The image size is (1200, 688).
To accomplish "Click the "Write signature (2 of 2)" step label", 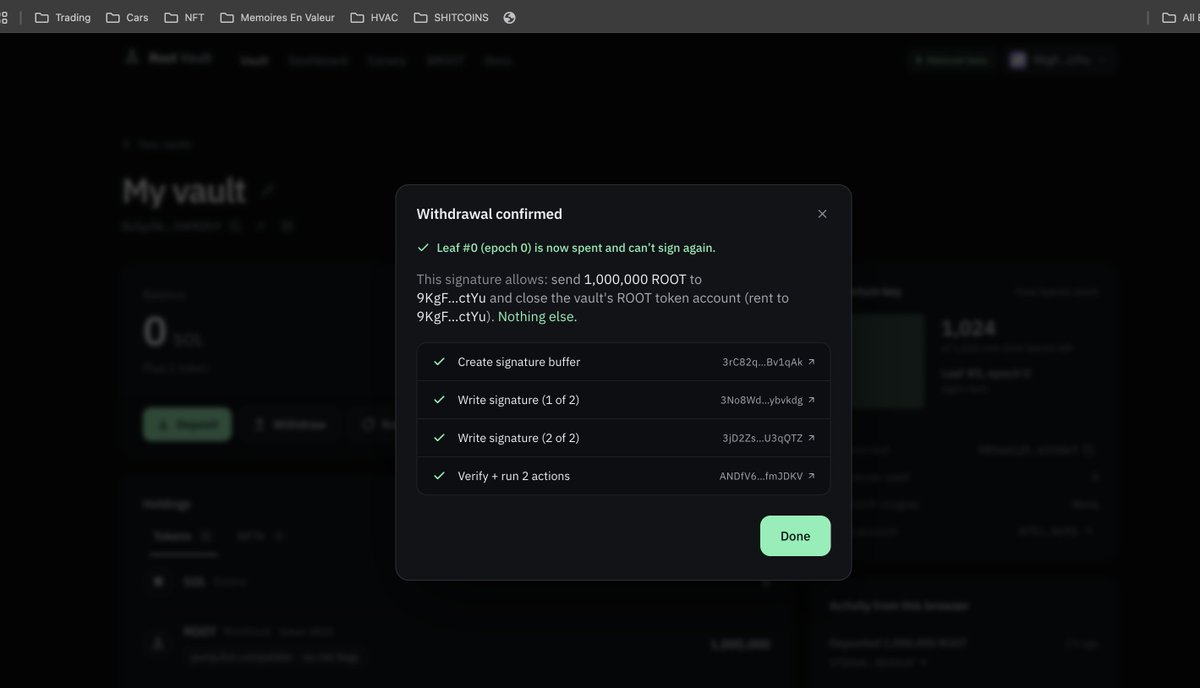I will pyautogui.click(x=518, y=438).
